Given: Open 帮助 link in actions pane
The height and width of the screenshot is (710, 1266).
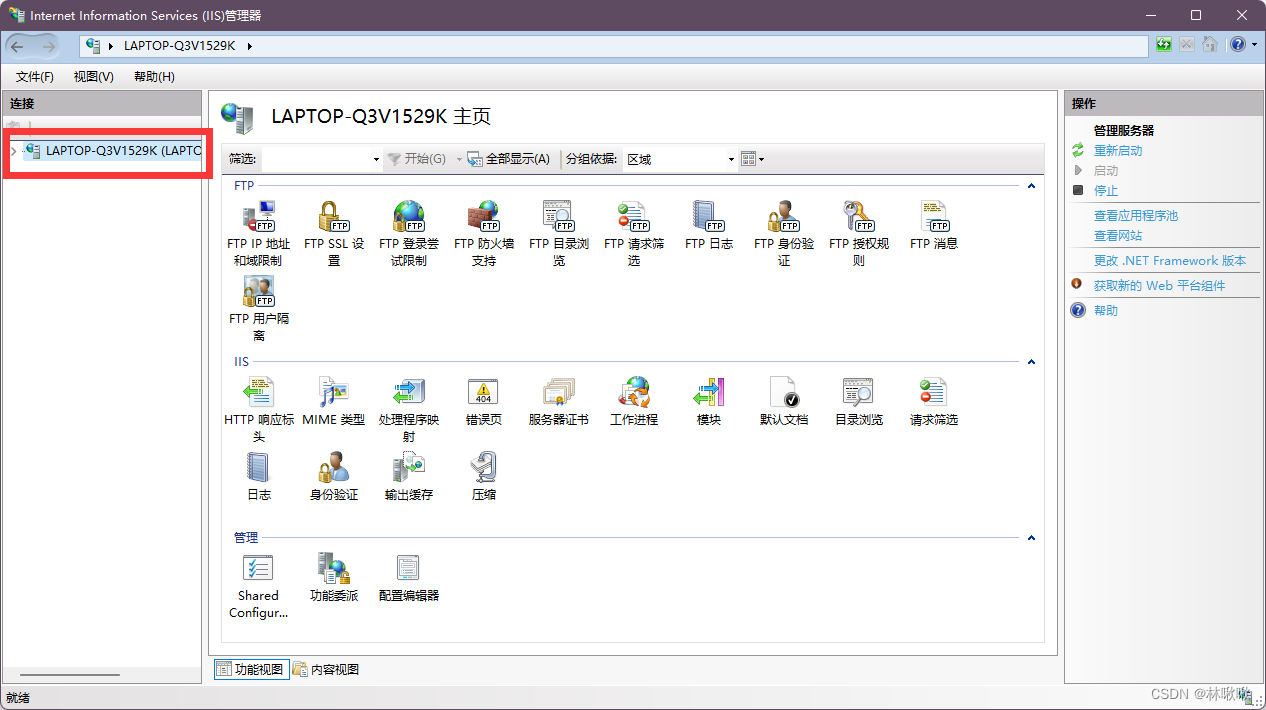Looking at the screenshot, I should (x=1106, y=311).
